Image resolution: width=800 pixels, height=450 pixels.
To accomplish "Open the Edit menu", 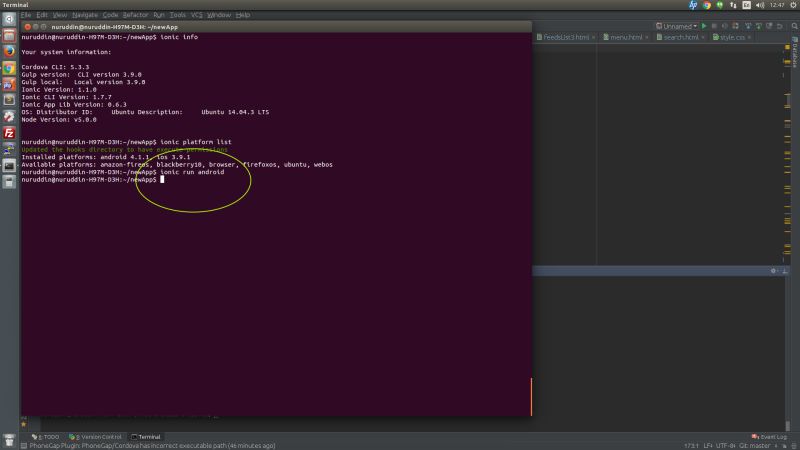I will click(42, 15).
